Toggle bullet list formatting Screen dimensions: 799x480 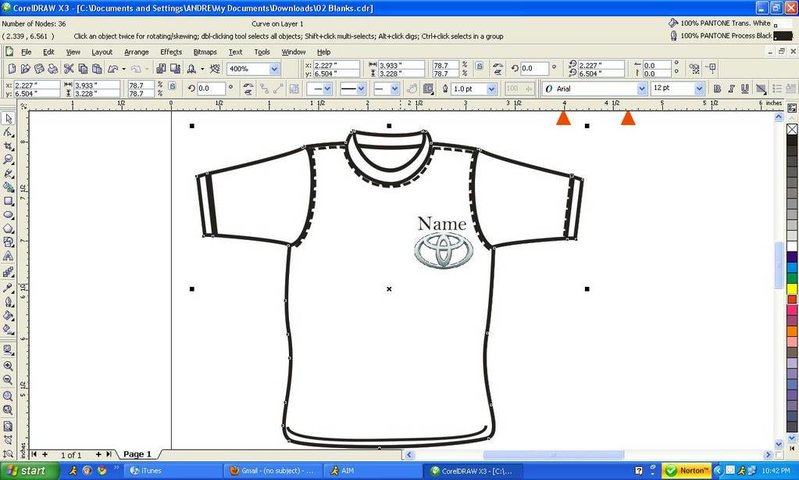[x=777, y=89]
